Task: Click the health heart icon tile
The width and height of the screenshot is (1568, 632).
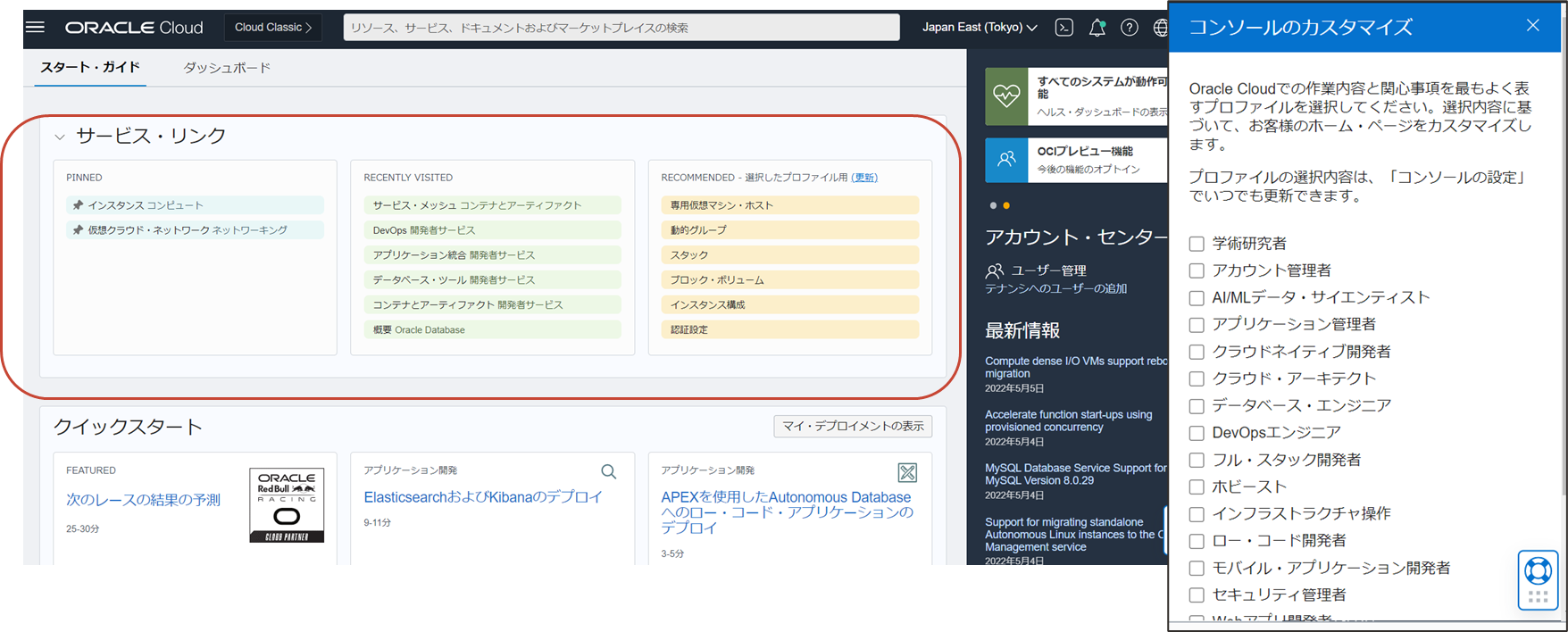Action: pyautogui.click(x=1006, y=96)
